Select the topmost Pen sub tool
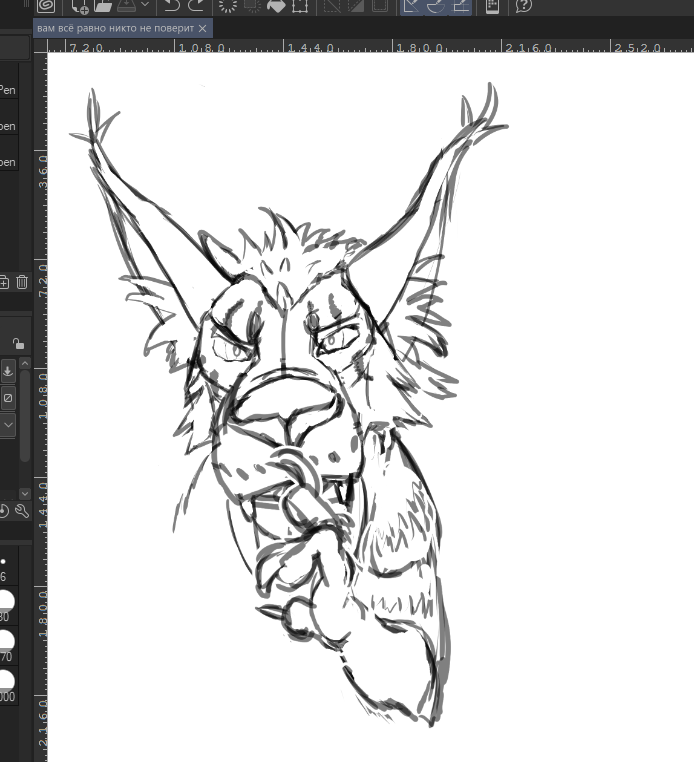Viewport: 694px width, 762px height. [x=7, y=90]
